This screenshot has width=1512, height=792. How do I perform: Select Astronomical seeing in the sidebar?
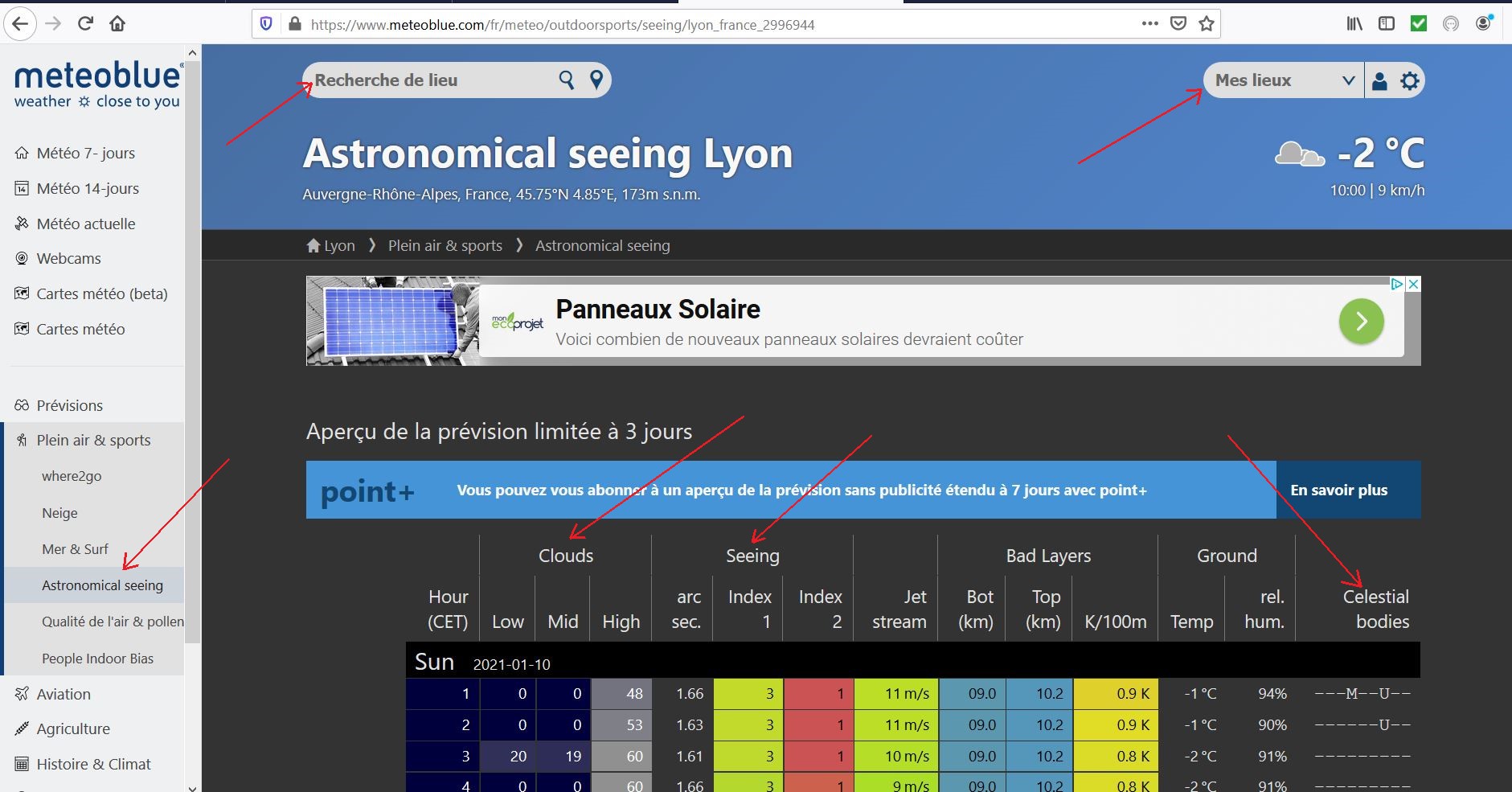(102, 585)
